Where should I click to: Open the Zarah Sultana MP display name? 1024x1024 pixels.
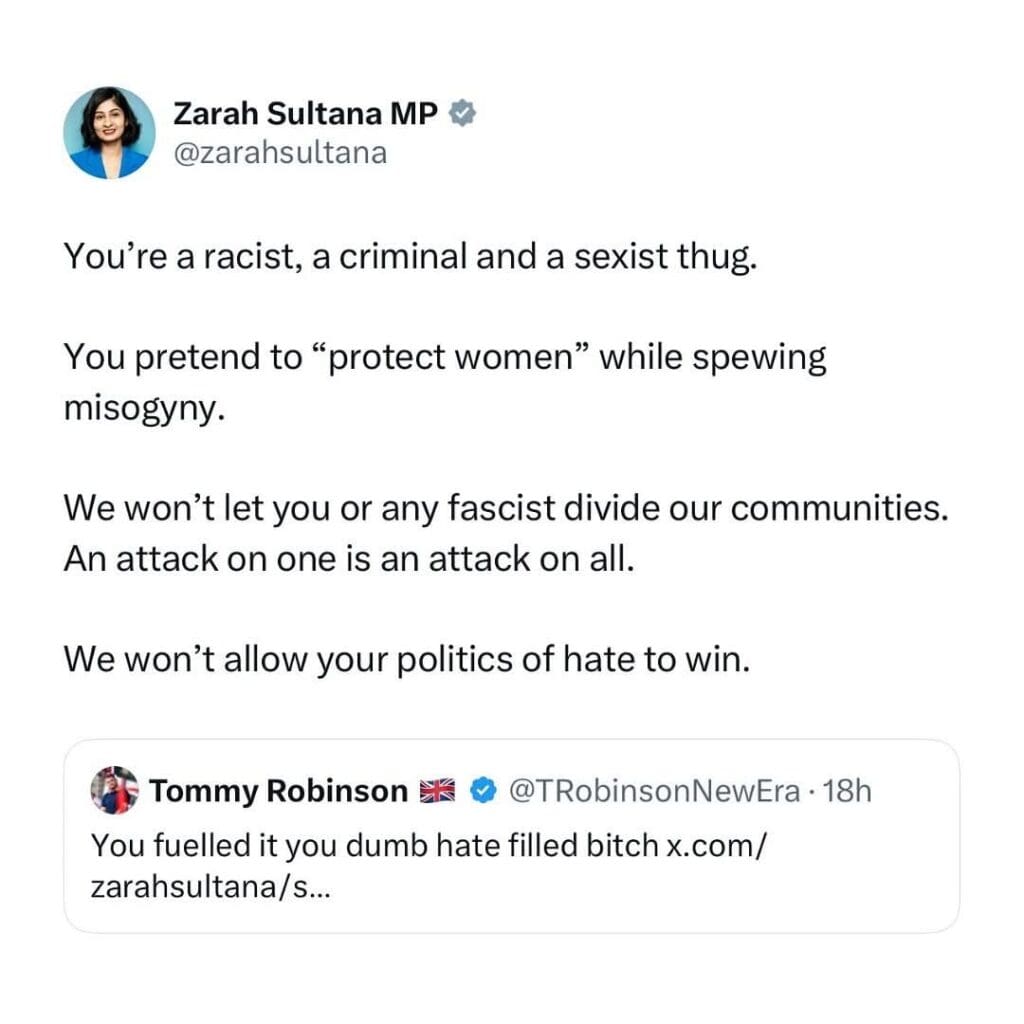(x=306, y=115)
